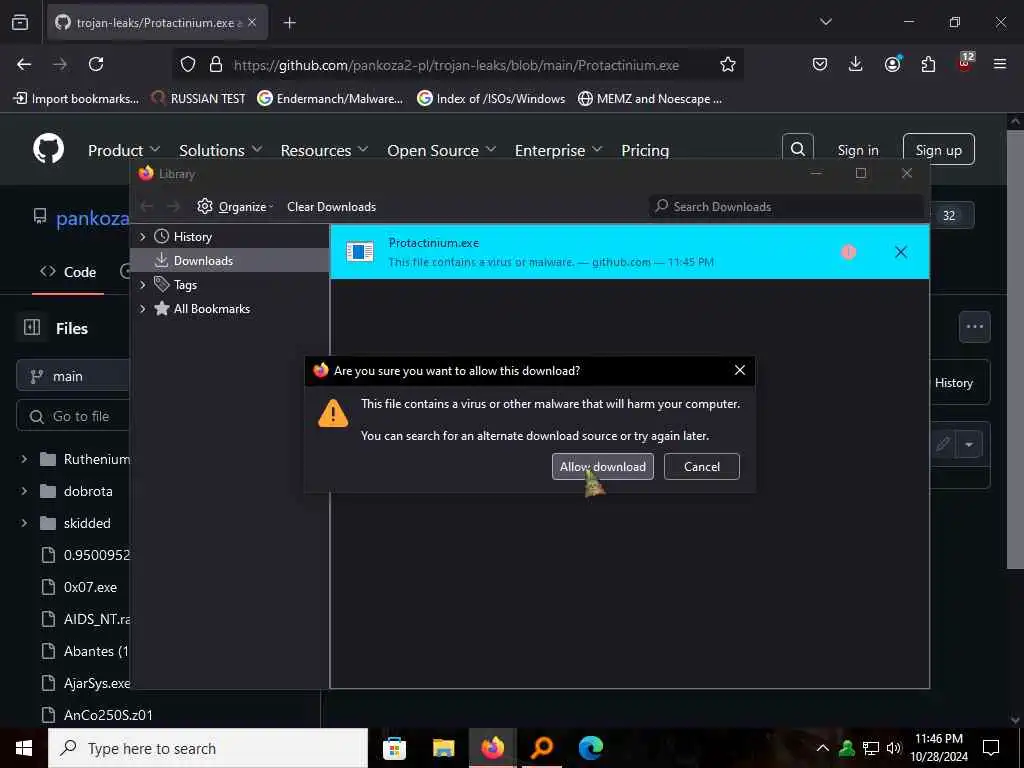Click the three-dots more options button on GitHub

coord(974,327)
